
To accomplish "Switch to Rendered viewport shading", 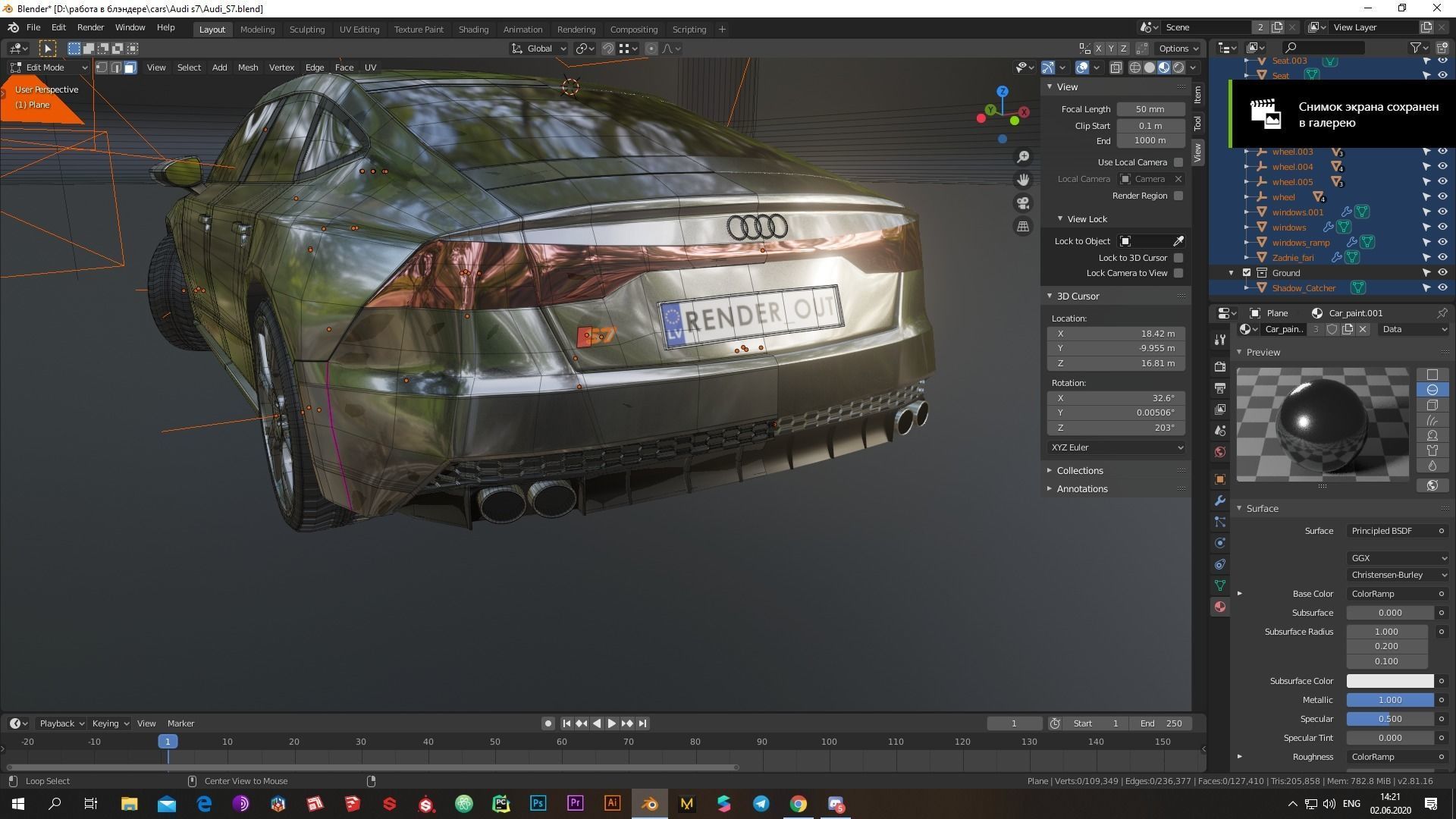I will (x=1178, y=67).
